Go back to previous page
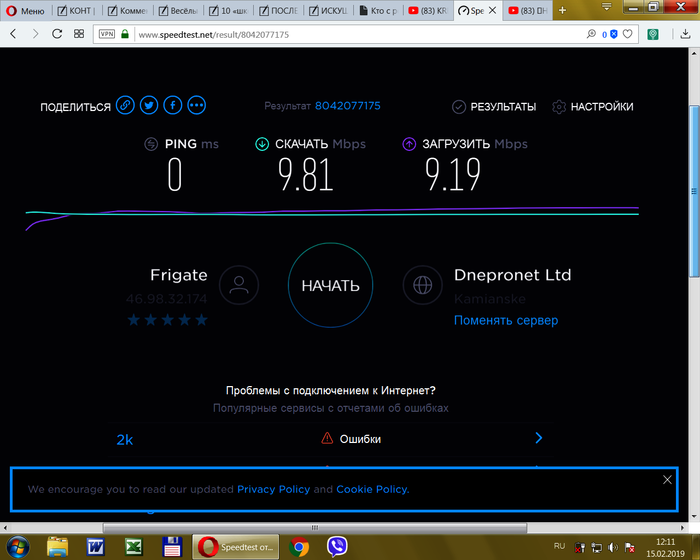The width and height of the screenshot is (700, 560). click(13, 34)
